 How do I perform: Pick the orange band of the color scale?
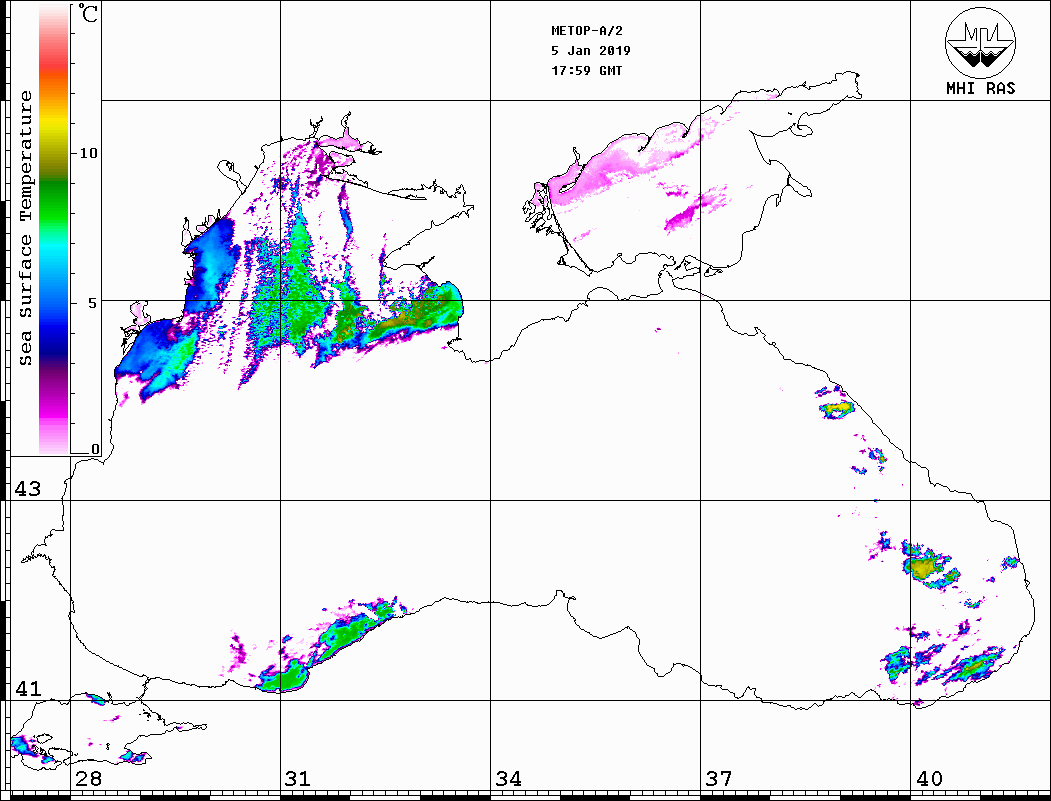point(54,87)
